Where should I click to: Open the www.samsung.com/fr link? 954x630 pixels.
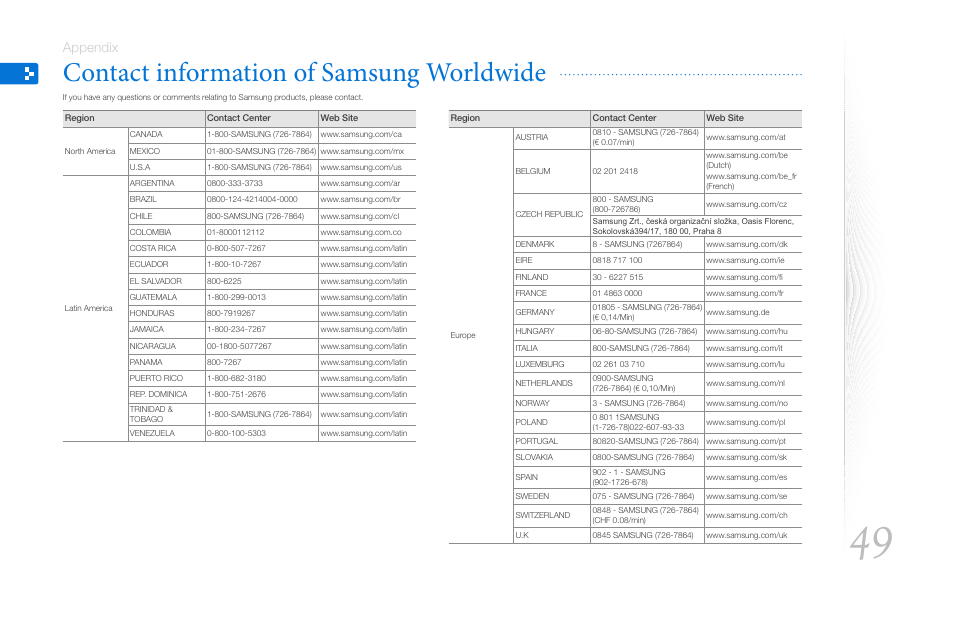pyautogui.click(x=745, y=293)
